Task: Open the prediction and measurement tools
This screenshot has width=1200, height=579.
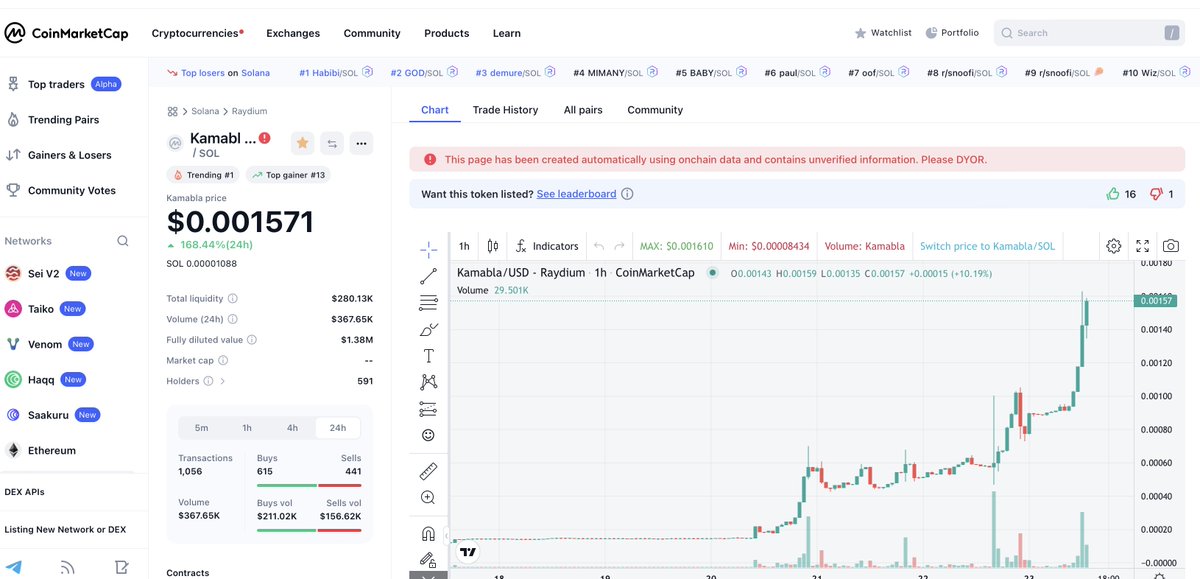Action: (x=428, y=409)
